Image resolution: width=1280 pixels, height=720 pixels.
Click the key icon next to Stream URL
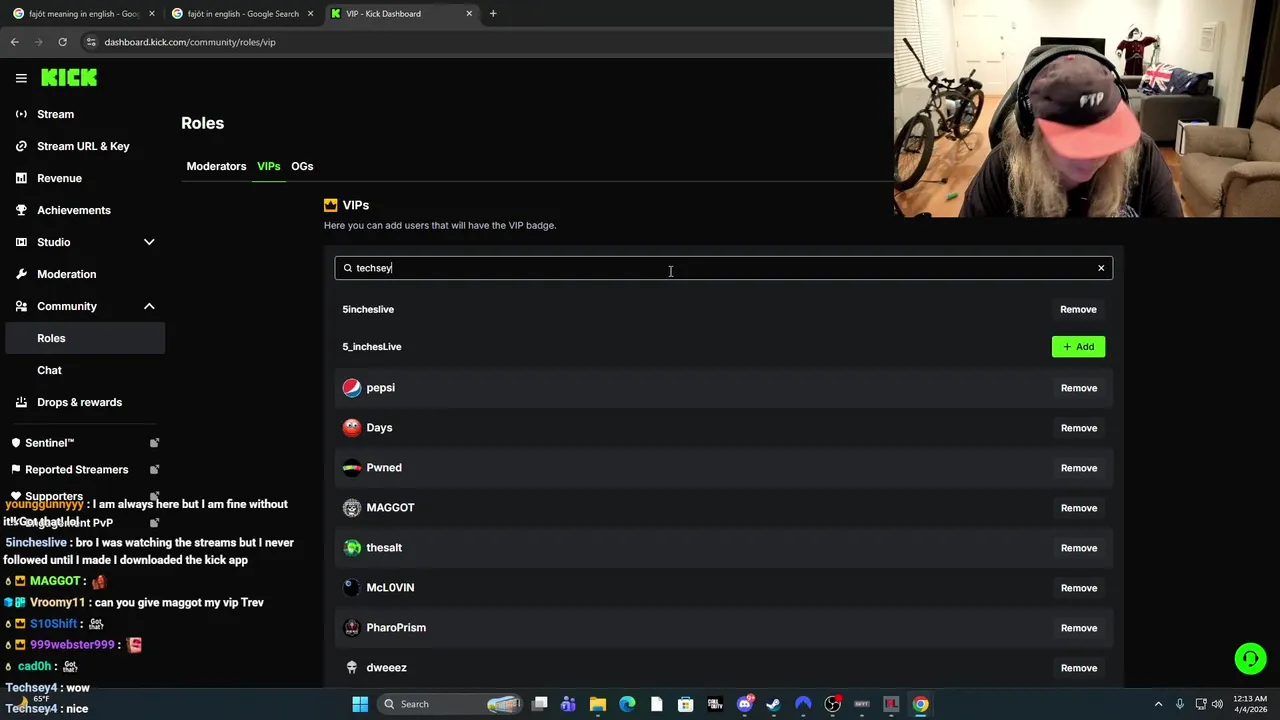(21, 146)
